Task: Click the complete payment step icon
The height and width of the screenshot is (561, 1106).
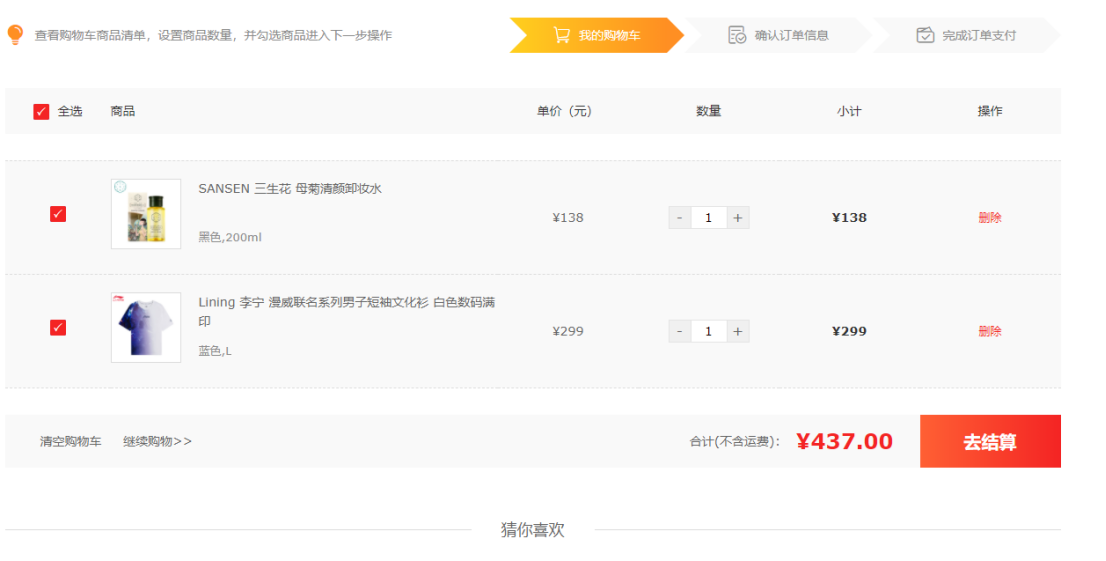Action: coord(925,35)
